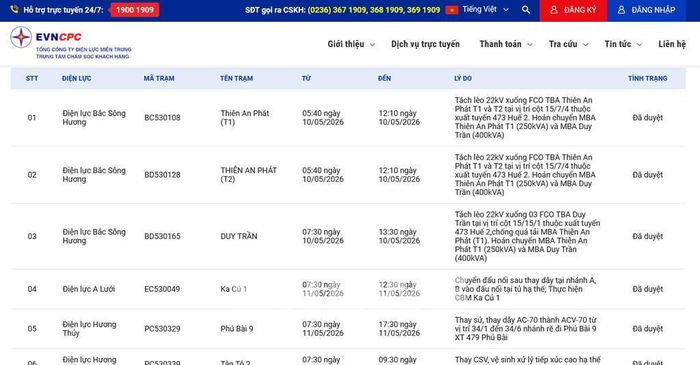Click the ĐĂNG NHẬP button

[646, 10]
